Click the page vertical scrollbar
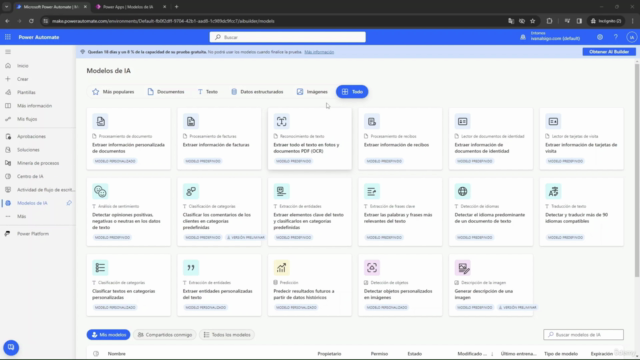The height and width of the screenshot is (360, 640). point(637,170)
